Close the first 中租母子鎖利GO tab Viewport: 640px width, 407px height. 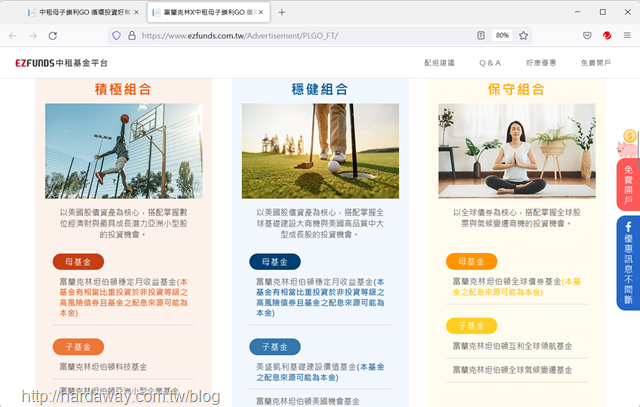(136, 12)
